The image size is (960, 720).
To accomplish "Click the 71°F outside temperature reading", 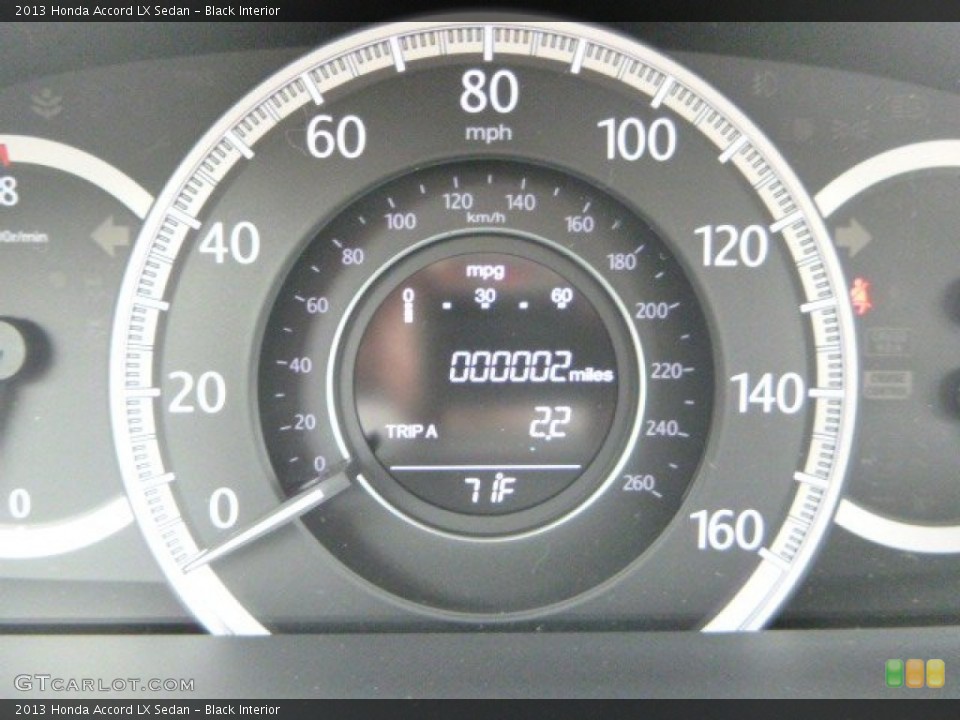I will (x=490, y=489).
